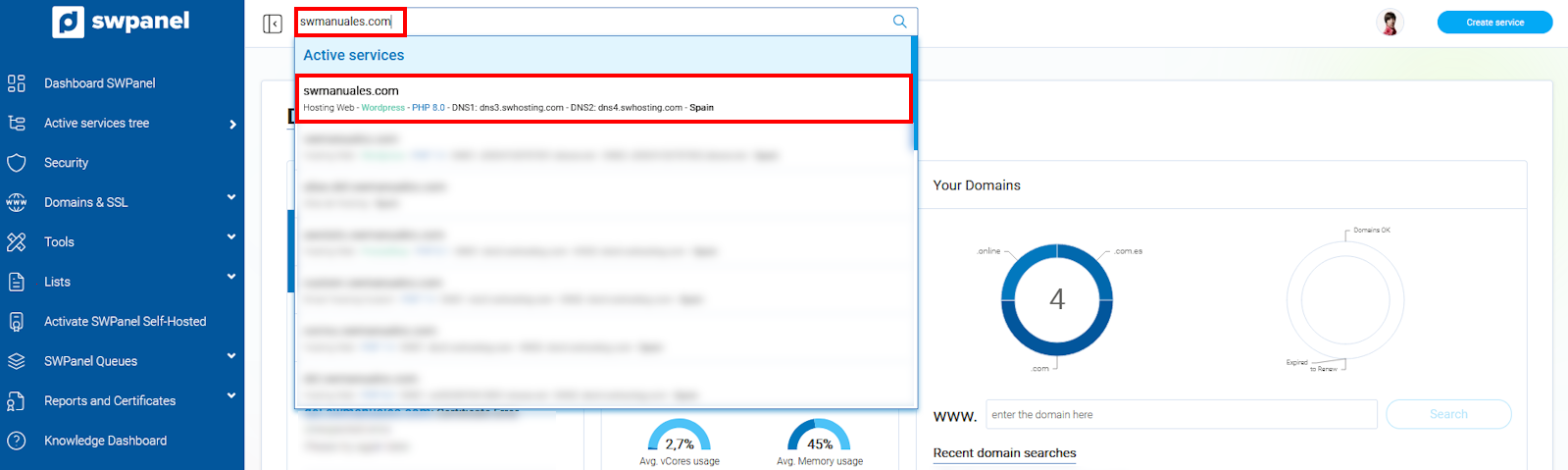Click the search results scrollbar
1568x470 pixels.
tap(915, 93)
